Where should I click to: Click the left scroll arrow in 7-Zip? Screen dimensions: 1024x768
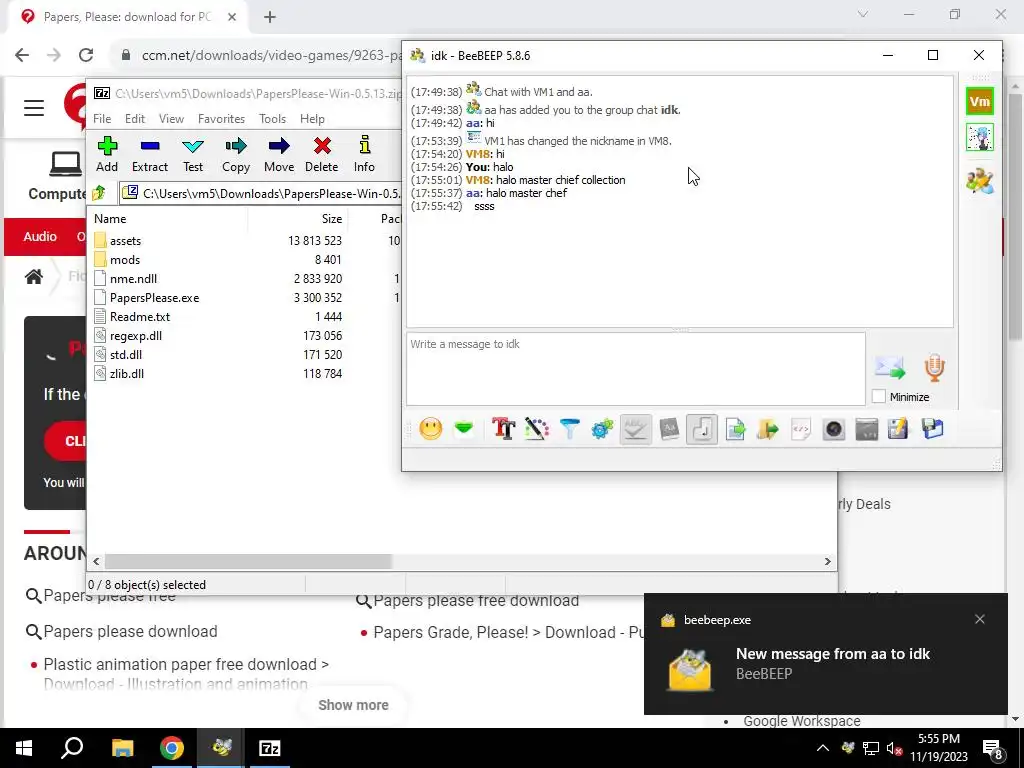click(97, 561)
